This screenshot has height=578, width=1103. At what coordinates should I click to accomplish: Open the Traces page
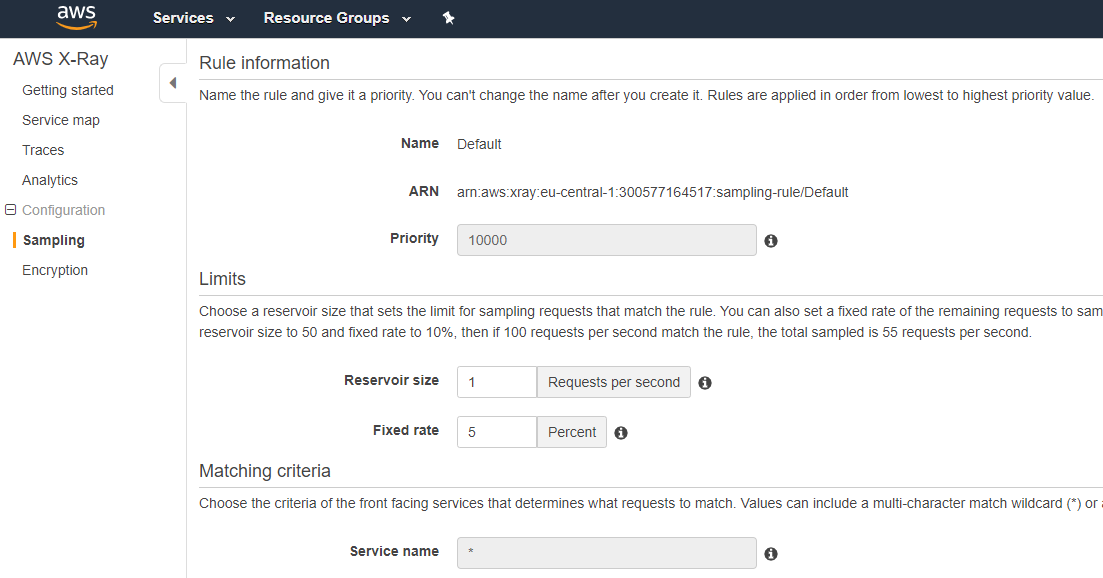[x=42, y=150]
